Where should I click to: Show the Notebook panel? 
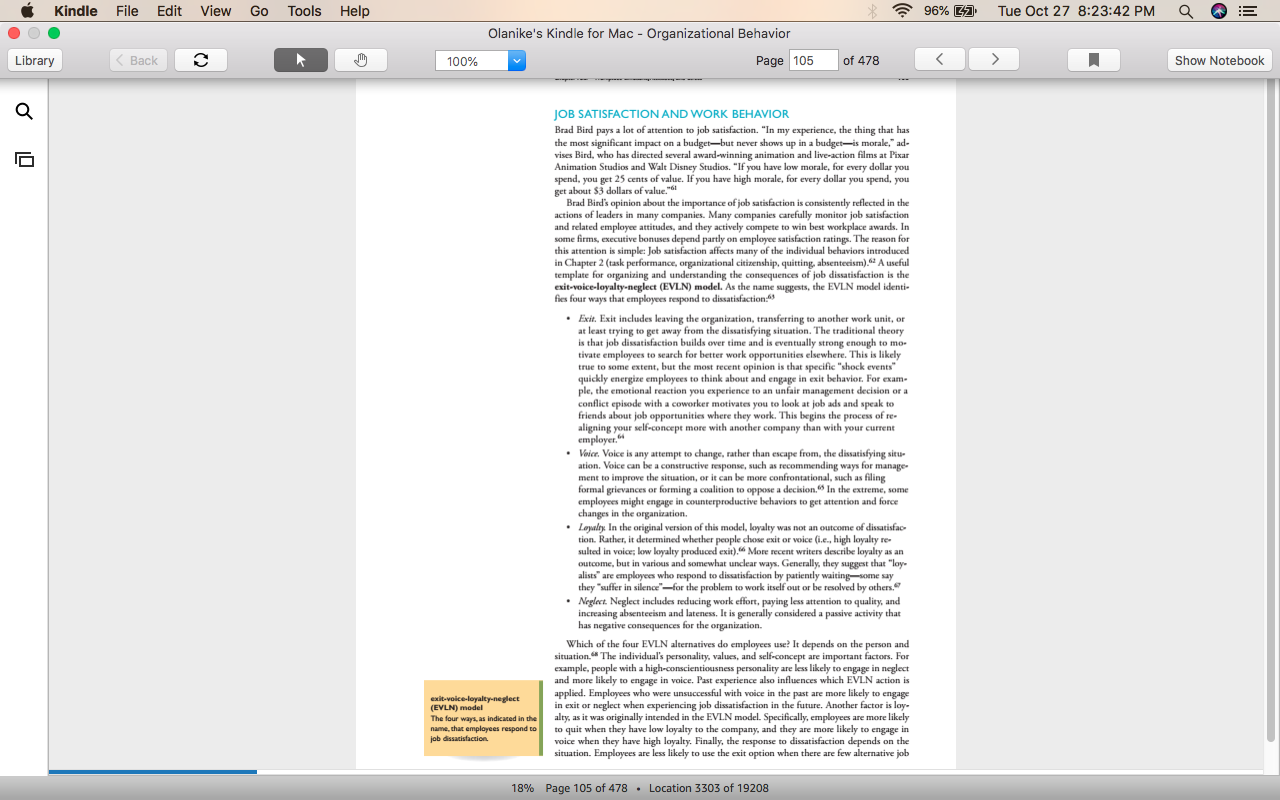[x=1219, y=60]
